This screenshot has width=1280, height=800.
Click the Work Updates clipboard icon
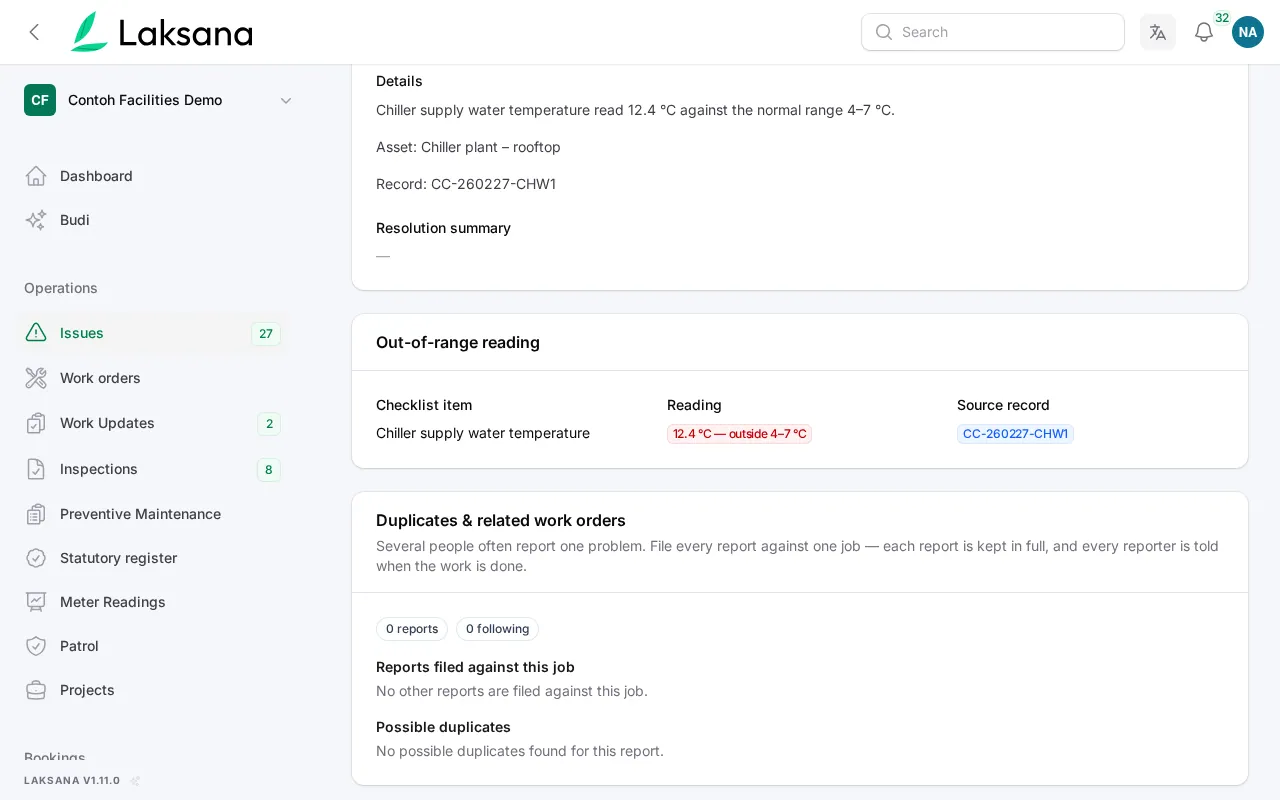point(36,423)
